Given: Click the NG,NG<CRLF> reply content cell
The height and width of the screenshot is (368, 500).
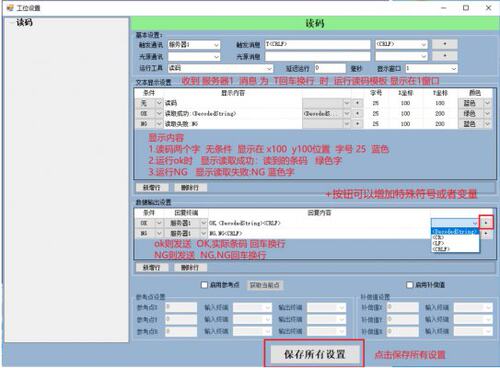Looking at the screenshot, I should click(x=319, y=233).
